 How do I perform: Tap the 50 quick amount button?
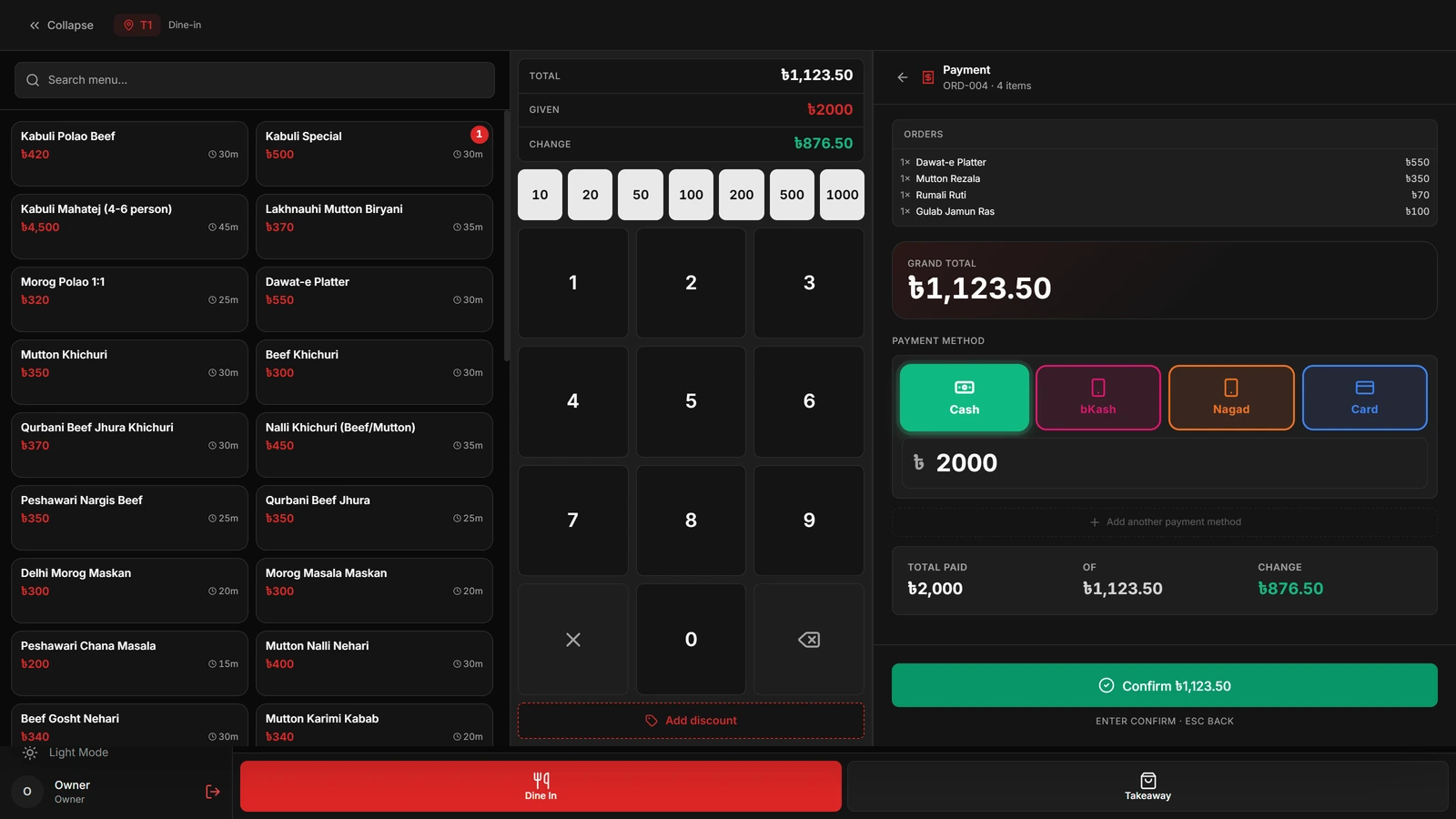coord(641,195)
